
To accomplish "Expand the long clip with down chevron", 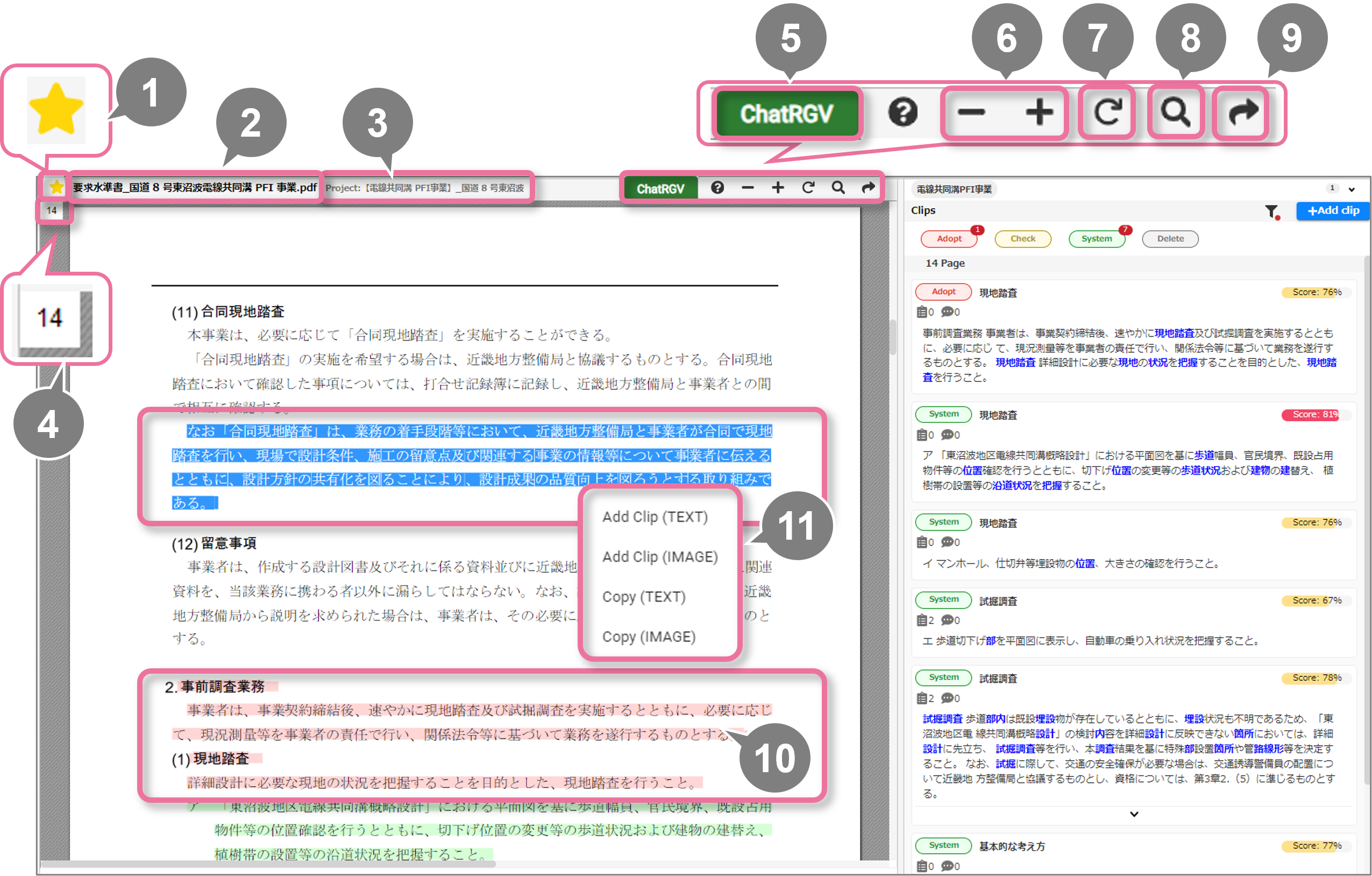I will coord(1134,814).
